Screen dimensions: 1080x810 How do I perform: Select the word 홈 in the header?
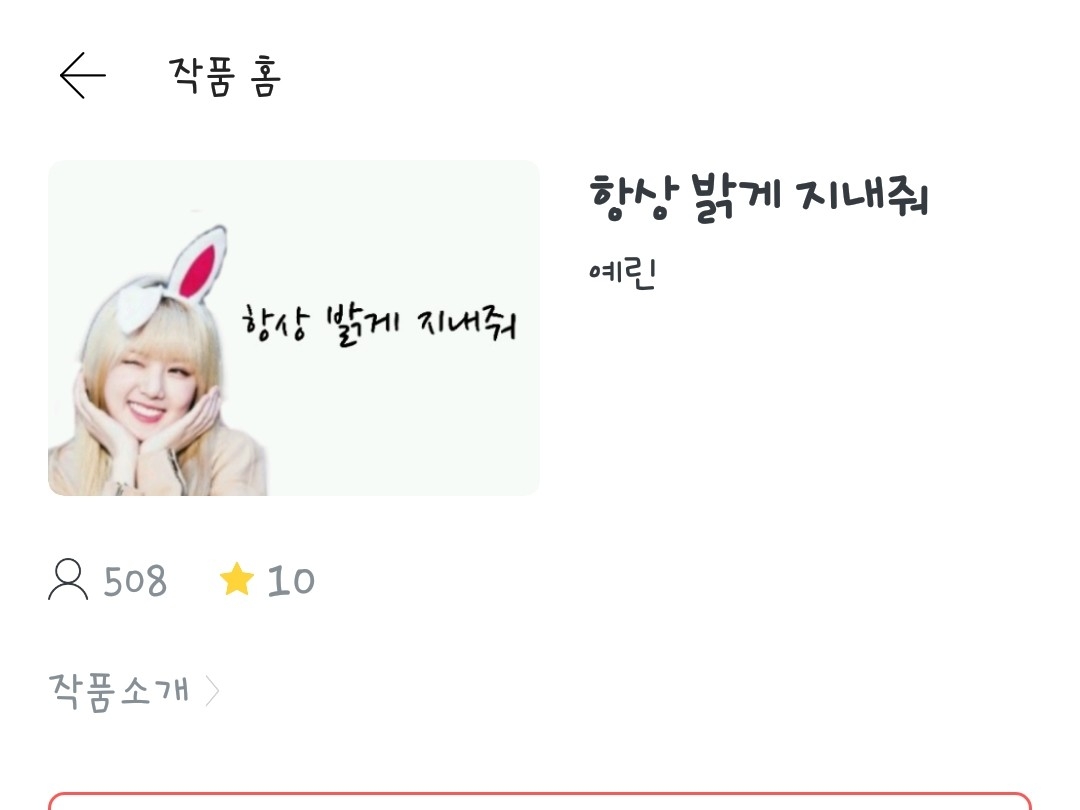(x=266, y=76)
